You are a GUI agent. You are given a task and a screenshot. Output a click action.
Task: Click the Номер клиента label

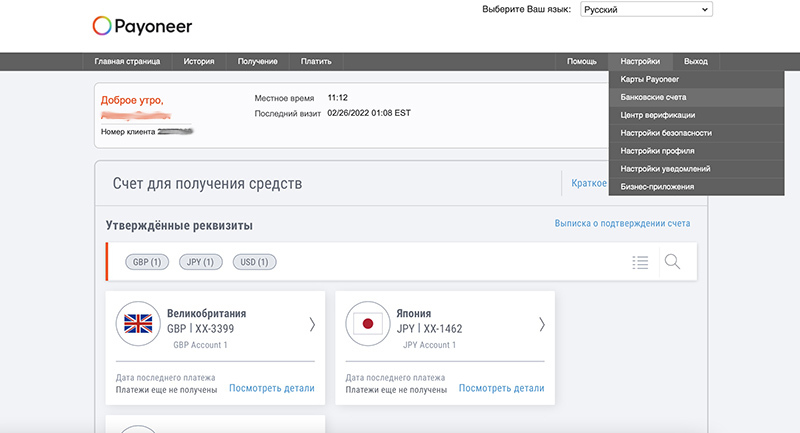[x=128, y=132]
